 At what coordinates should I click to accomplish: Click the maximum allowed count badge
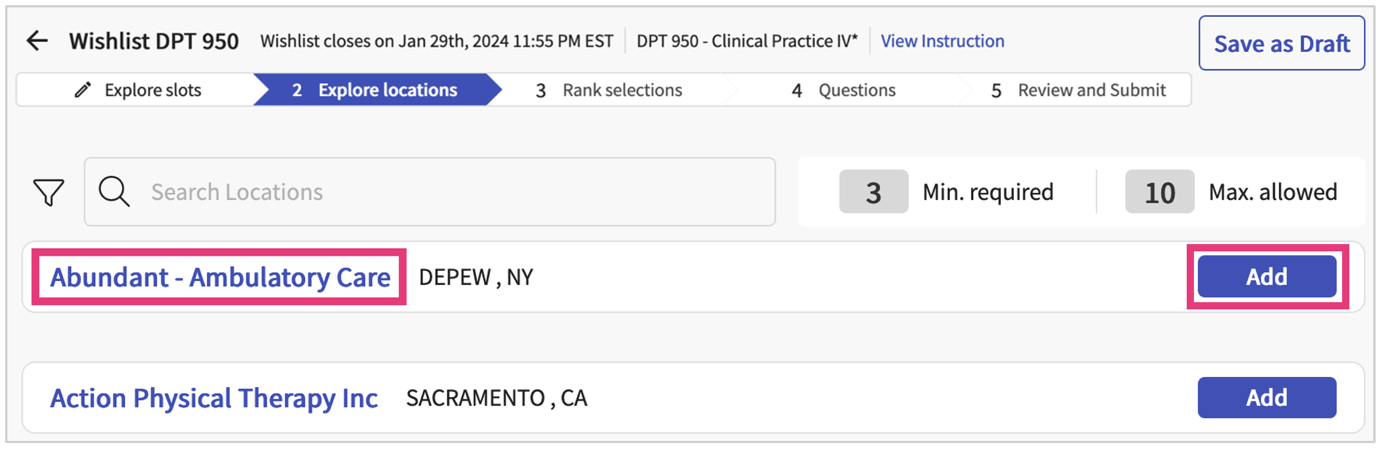[1159, 192]
